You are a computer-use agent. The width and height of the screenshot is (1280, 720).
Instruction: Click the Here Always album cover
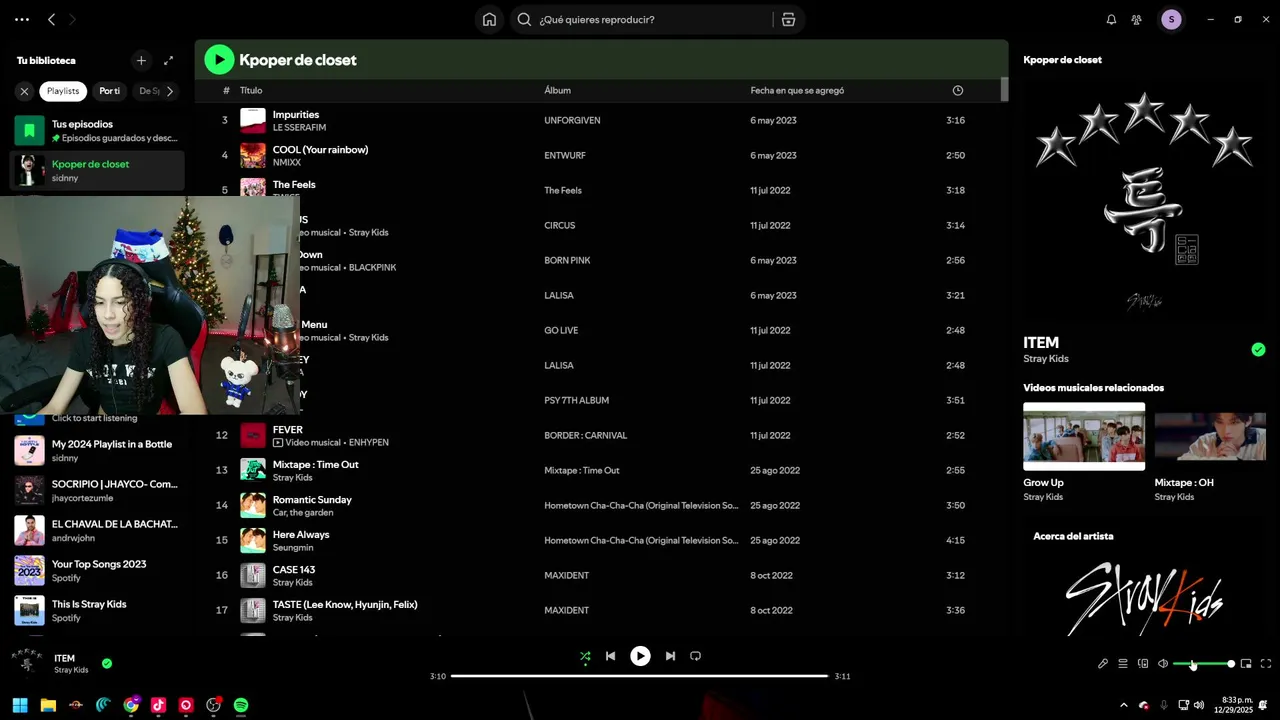pos(253,540)
